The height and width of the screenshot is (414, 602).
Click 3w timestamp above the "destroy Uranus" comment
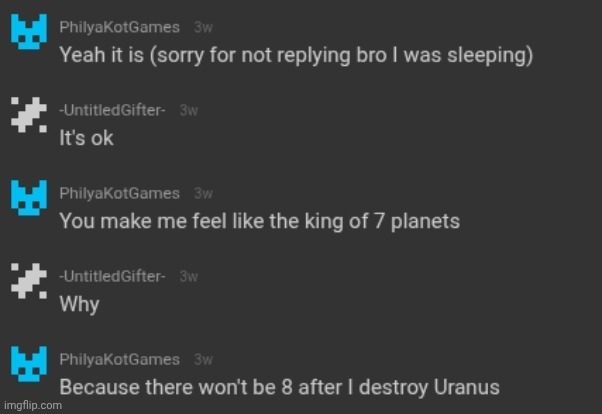(203, 358)
